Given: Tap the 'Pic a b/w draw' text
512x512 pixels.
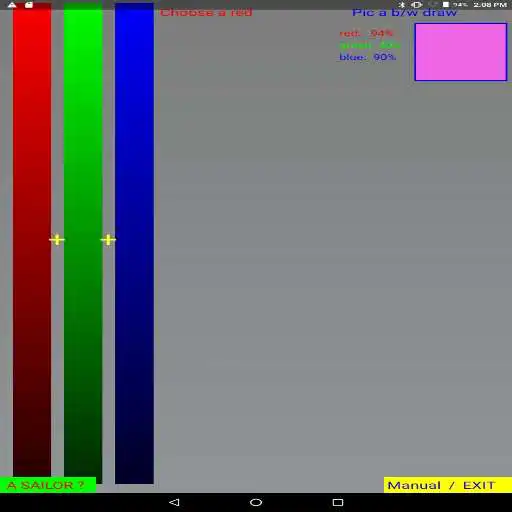Looking at the screenshot, I should coord(404,12).
